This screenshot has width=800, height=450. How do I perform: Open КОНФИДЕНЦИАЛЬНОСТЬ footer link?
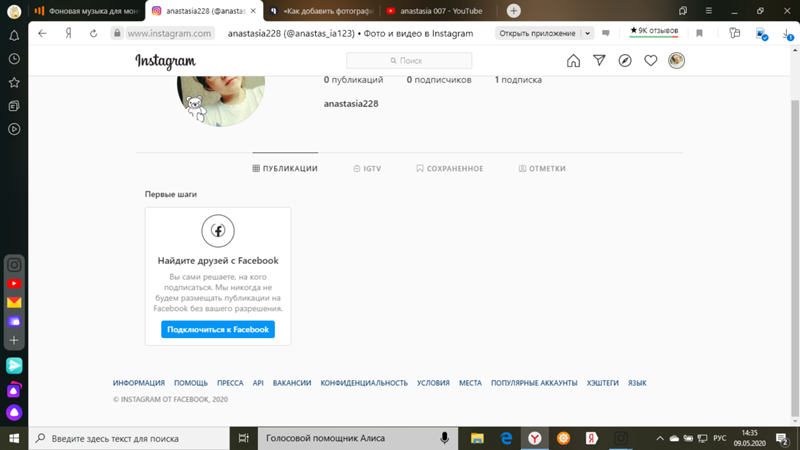(x=364, y=383)
